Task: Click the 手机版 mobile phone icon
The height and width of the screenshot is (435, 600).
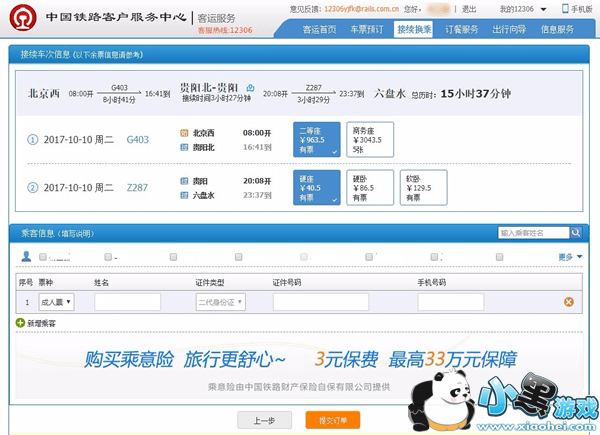Action: pyautogui.click(x=564, y=9)
